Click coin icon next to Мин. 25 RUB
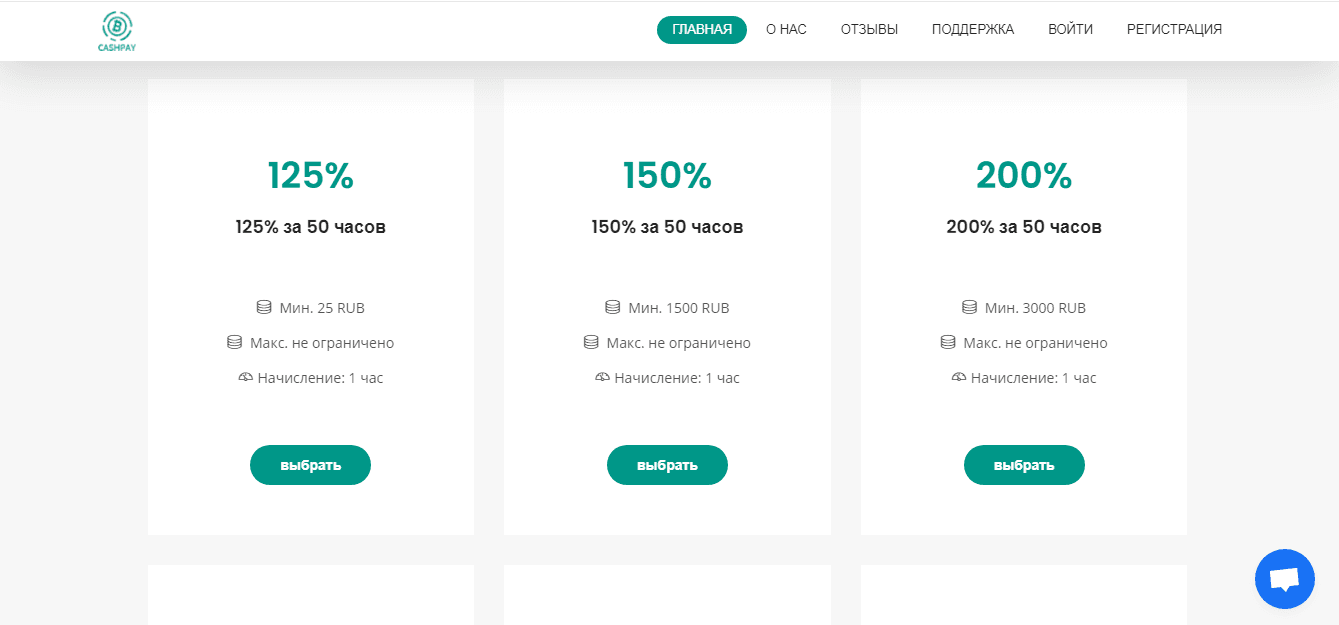 264,308
